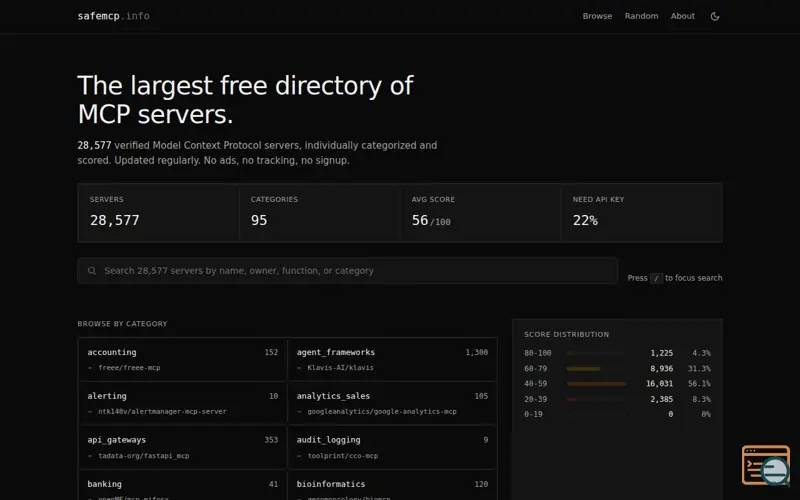Click the slash key hint badge
Image resolution: width=800 pixels, height=500 pixels.
pos(656,279)
